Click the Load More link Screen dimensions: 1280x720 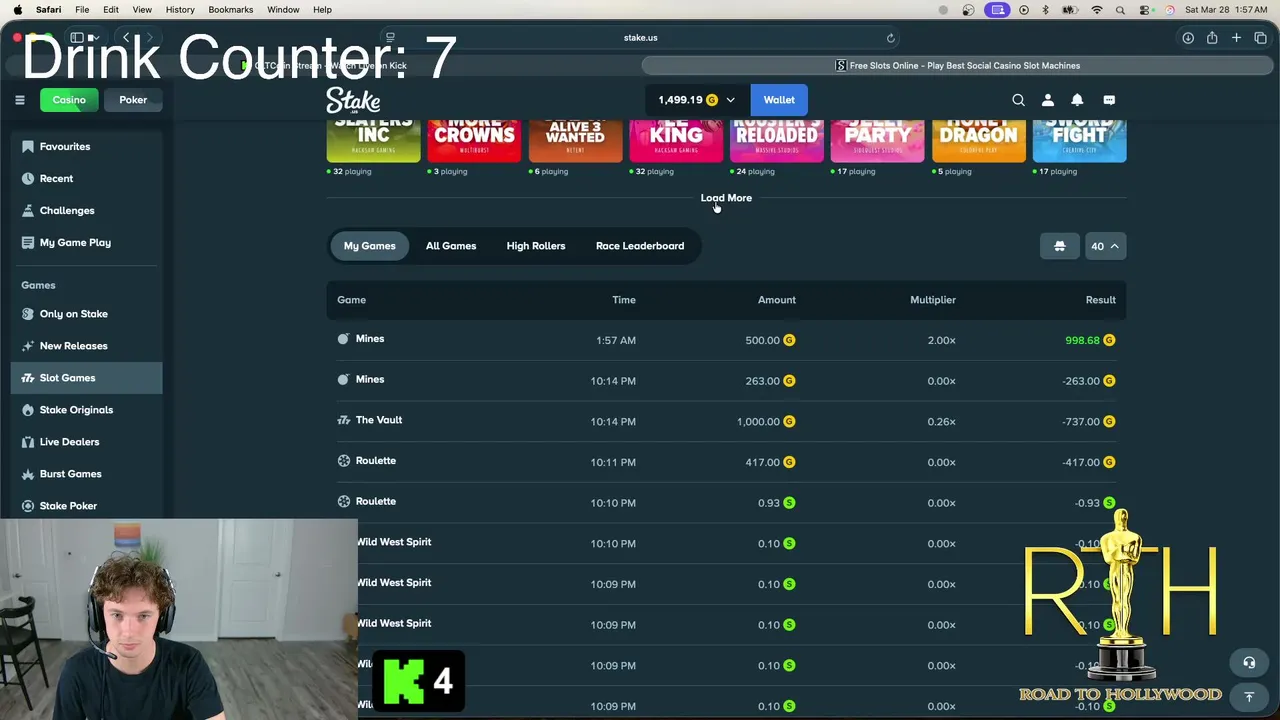pyautogui.click(x=726, y=198)
